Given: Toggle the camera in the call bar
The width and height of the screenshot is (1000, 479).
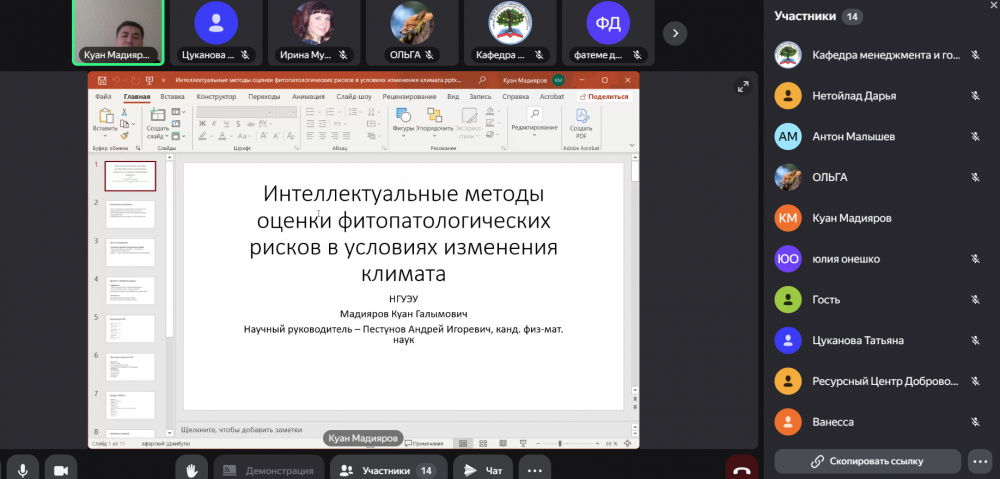Looking at the screenshot, I should click(60, 470).
